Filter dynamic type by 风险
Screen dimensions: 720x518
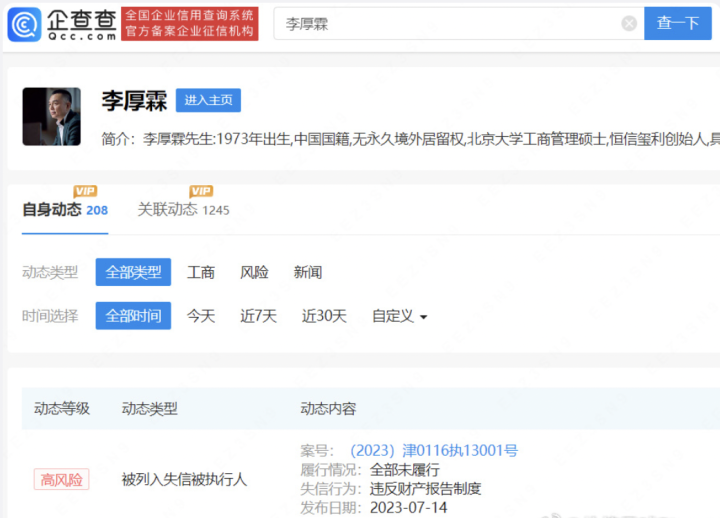[254, 272]
